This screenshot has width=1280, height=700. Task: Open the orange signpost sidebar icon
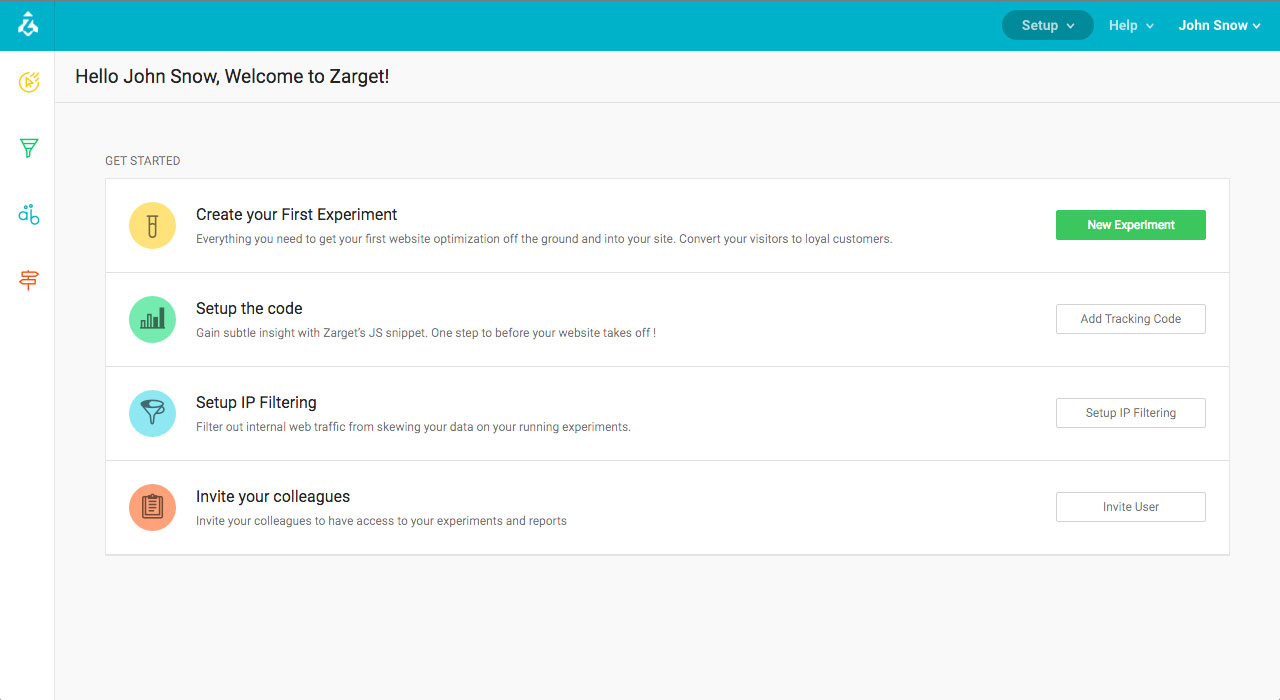[29, 281]
